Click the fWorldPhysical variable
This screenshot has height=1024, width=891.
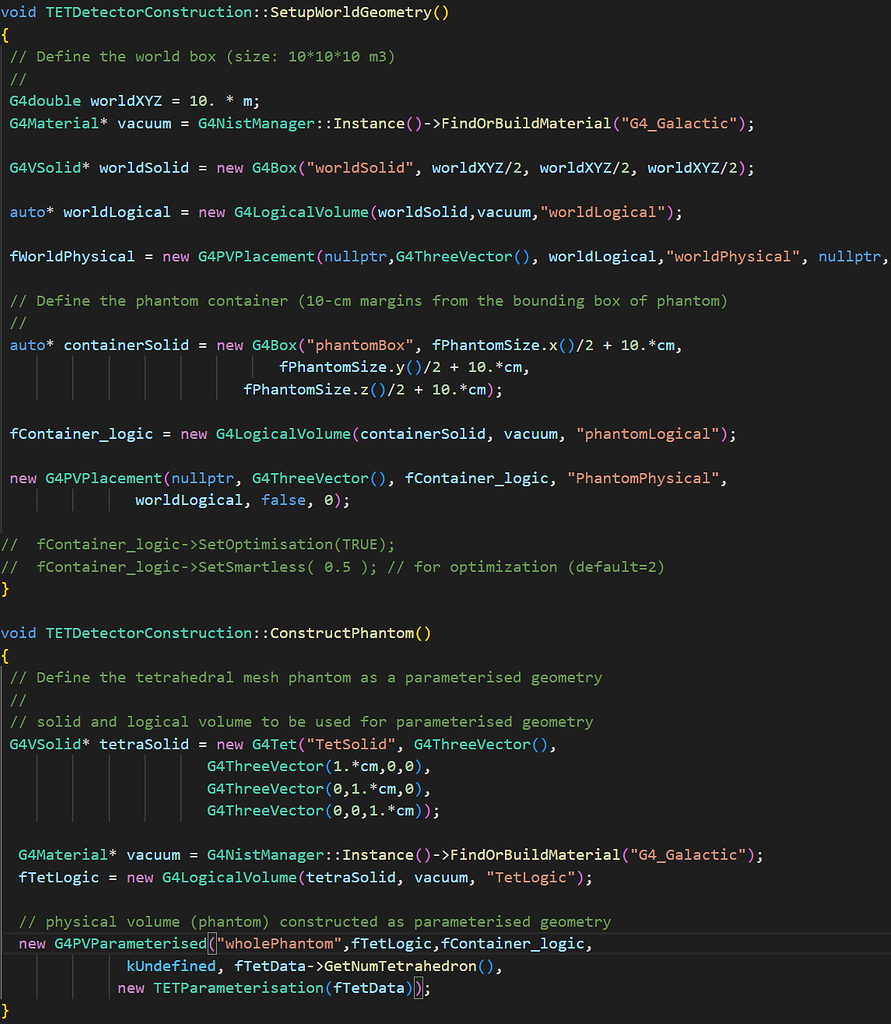coord(72,256)
